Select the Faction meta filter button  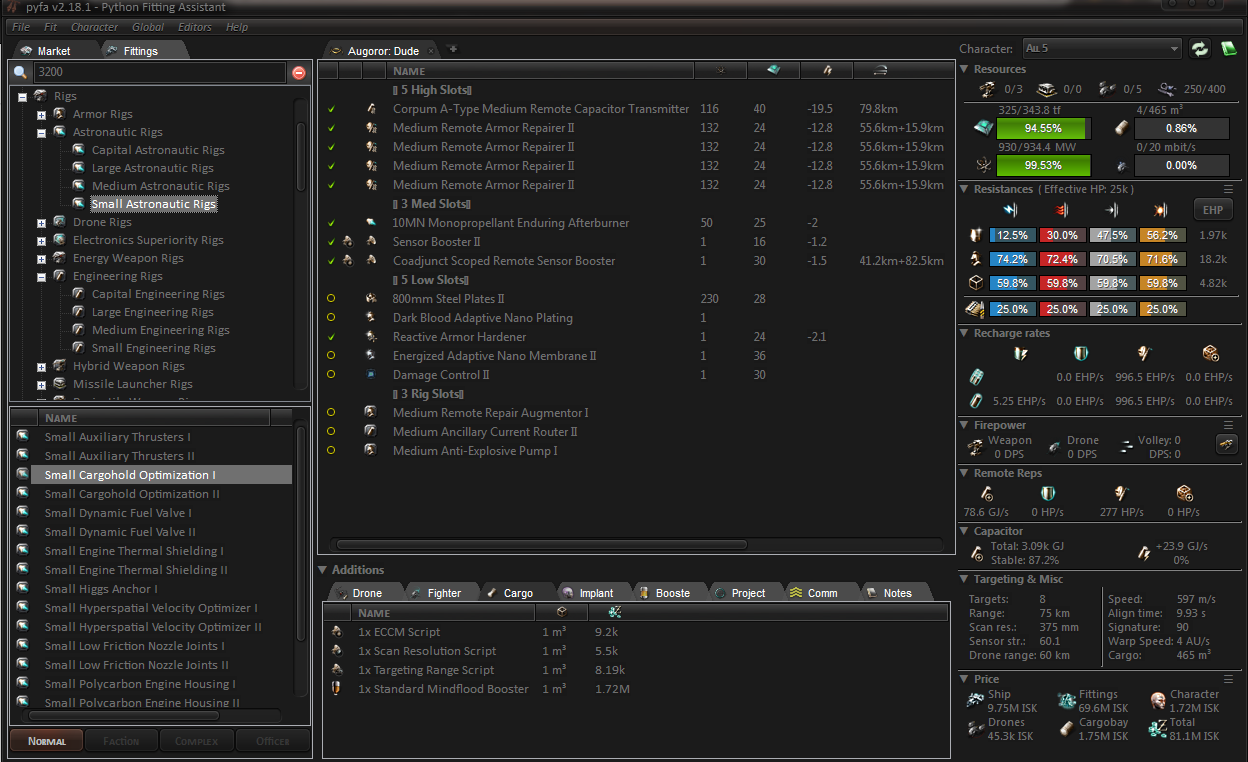pos(121,741)
